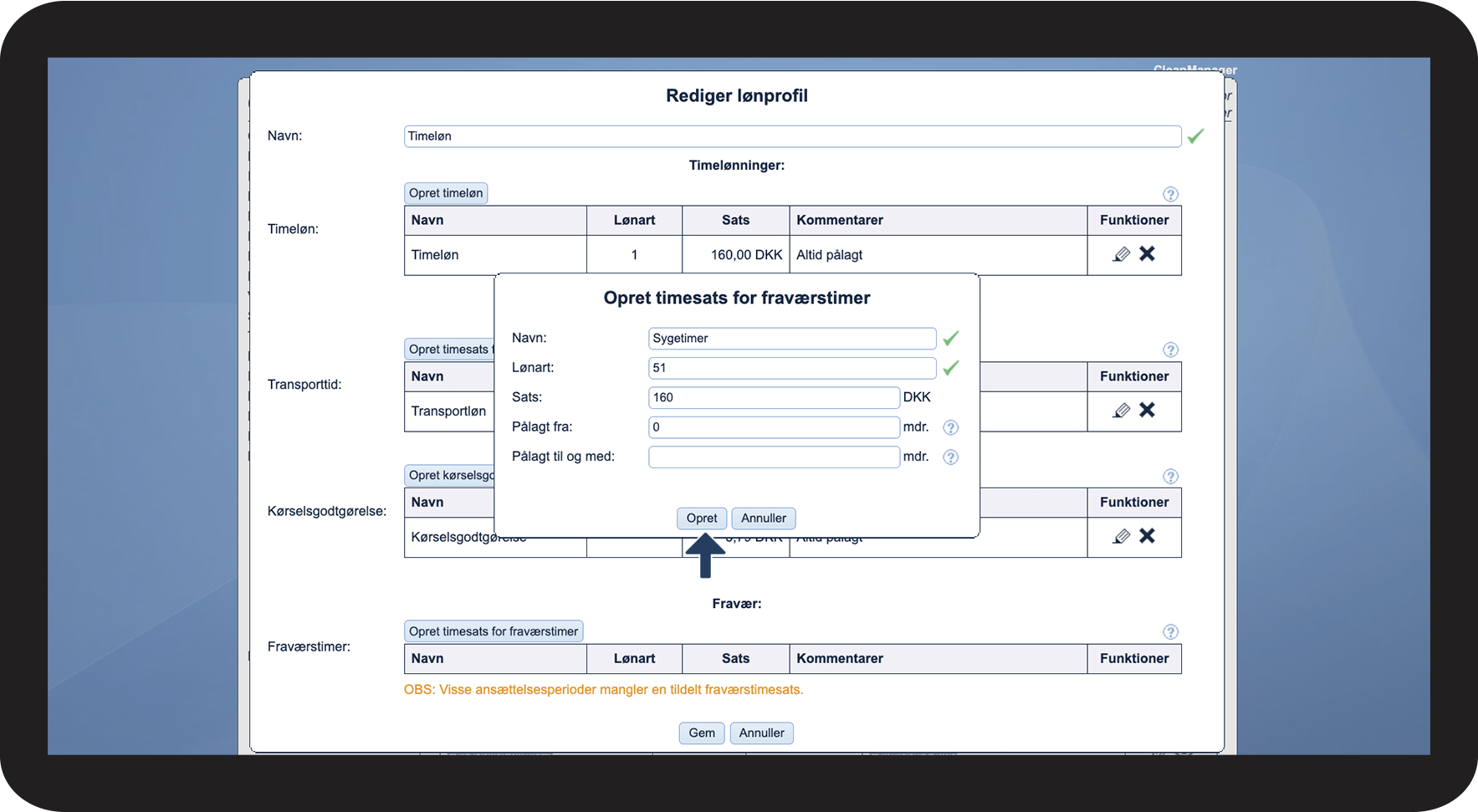
Task: Click the profile Navn field containing Timeløn
Action: (x=791, y=136)
